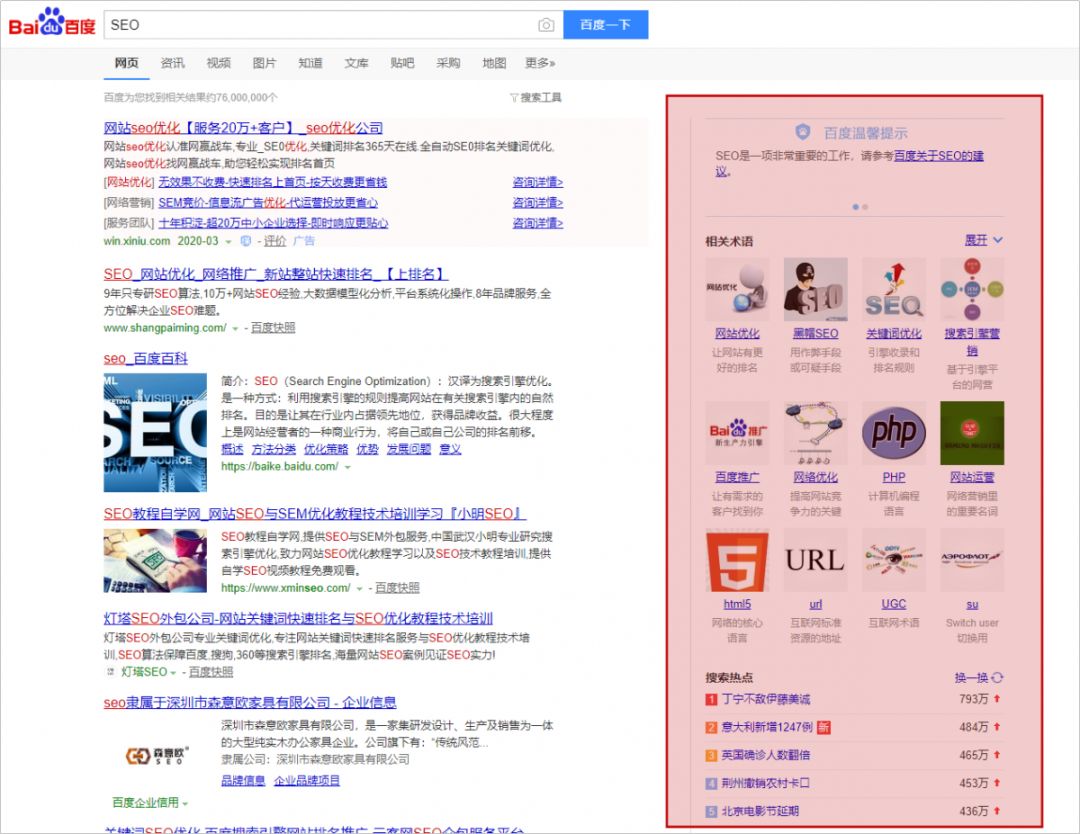Switch to the 图片 tab
The height and width of the screenshot is (834, 1080).
click(x=264, y=61)
